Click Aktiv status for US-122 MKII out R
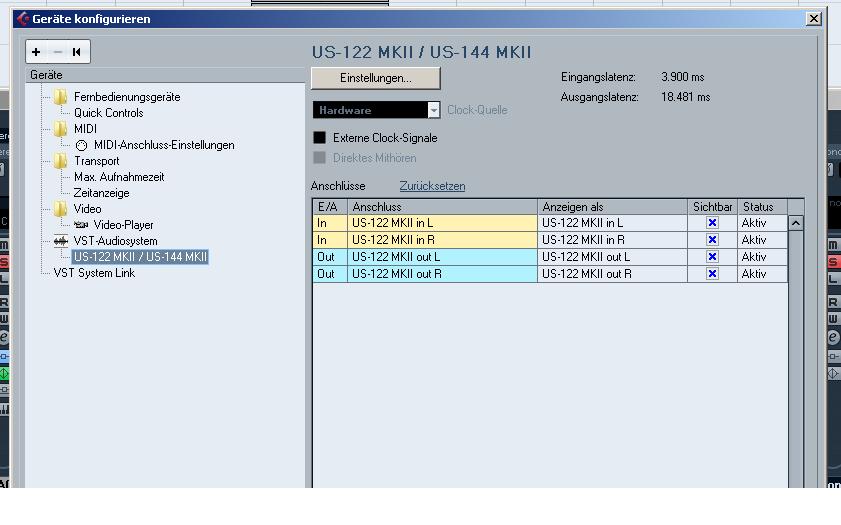 tap(762, 274)
